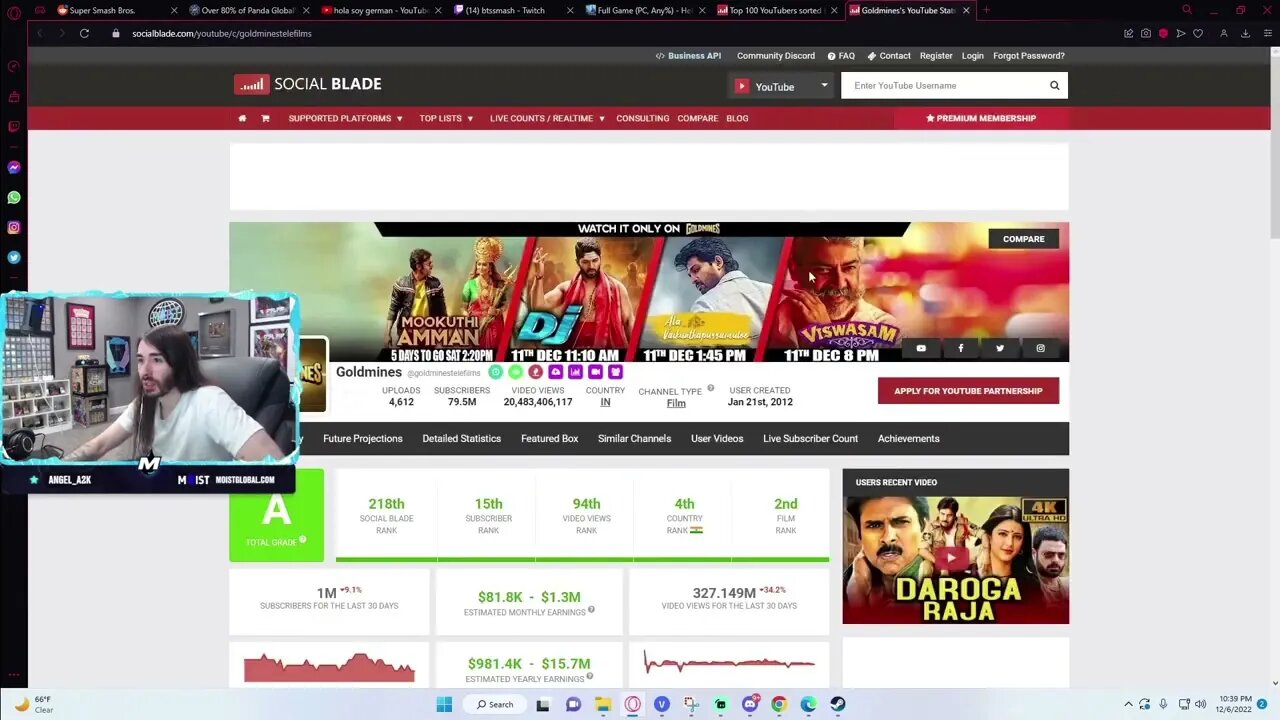This screenshot has width=1280, height=720.
Task: Open Instagram in the Opera sidebar
Action: point(14,228)
